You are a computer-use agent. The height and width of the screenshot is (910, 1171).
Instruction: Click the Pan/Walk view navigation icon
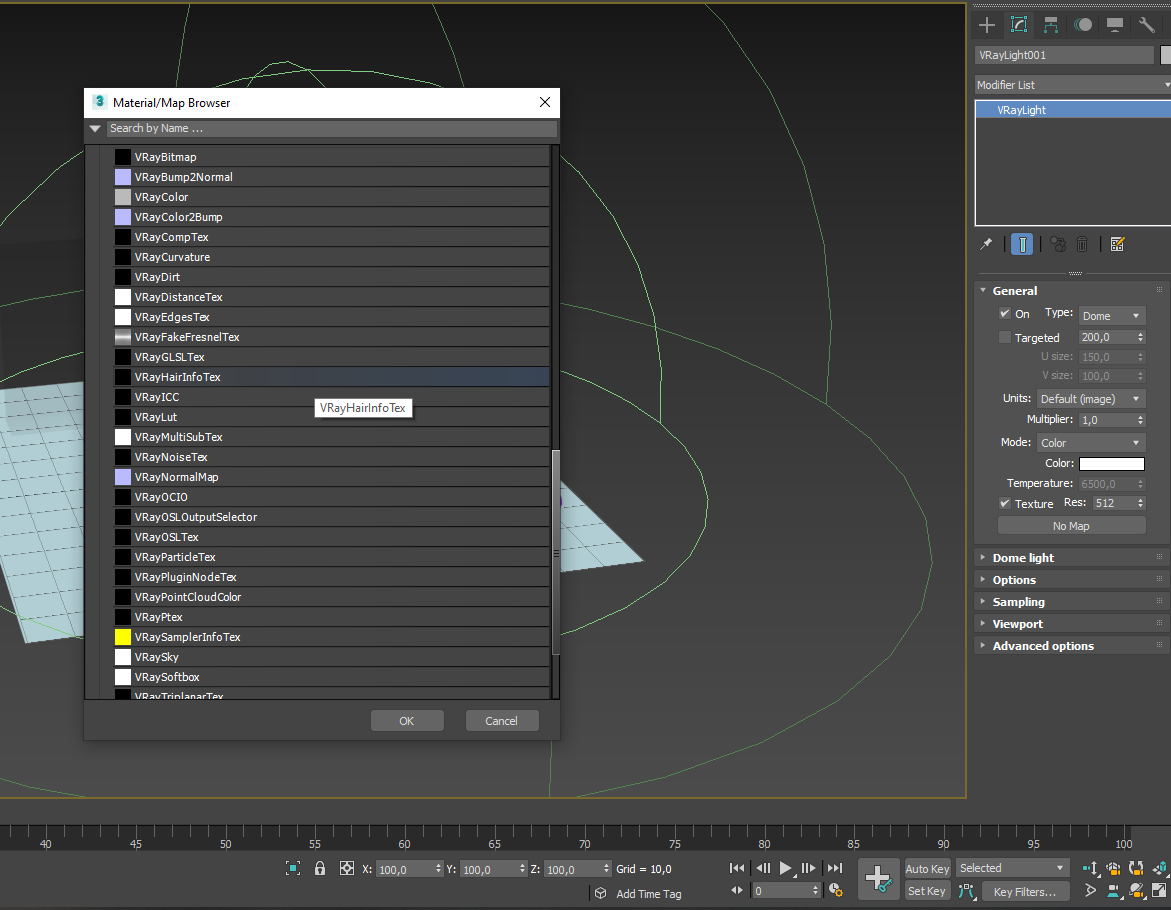(x=1113, y=891)
